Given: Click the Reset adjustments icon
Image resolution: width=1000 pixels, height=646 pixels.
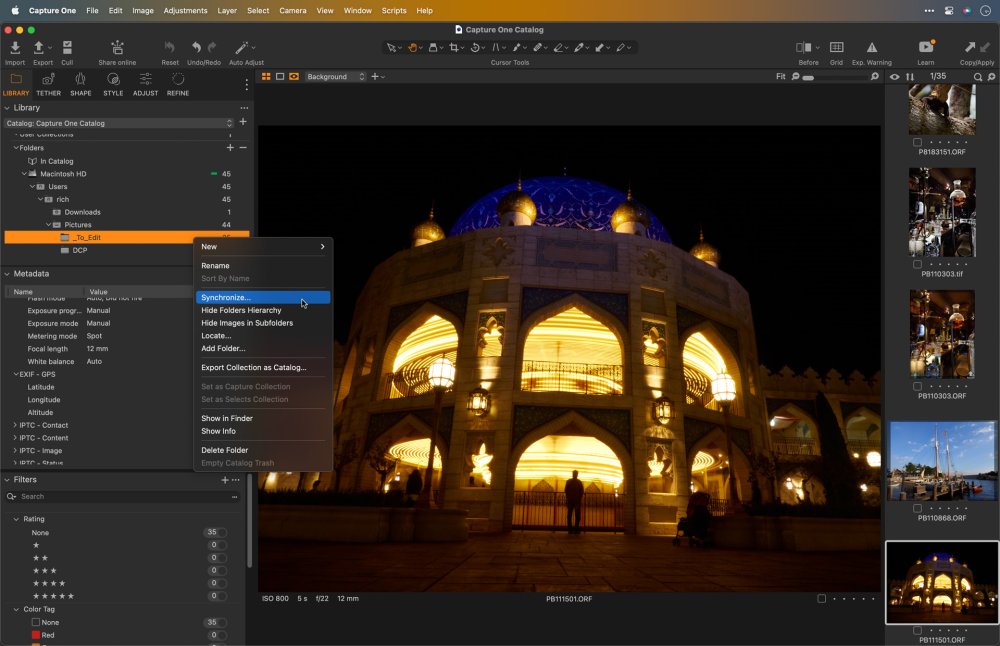Looking at the screenshot, I should (x=170, y=48).
